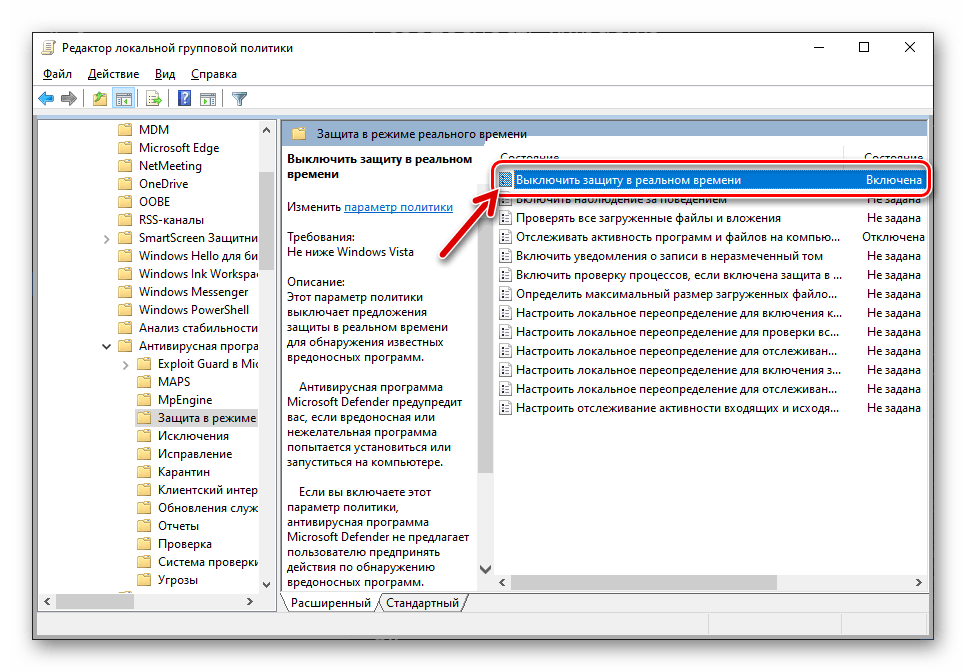
Task: Select the RSS-каналы tree folder
Action: tap(171, 220)
